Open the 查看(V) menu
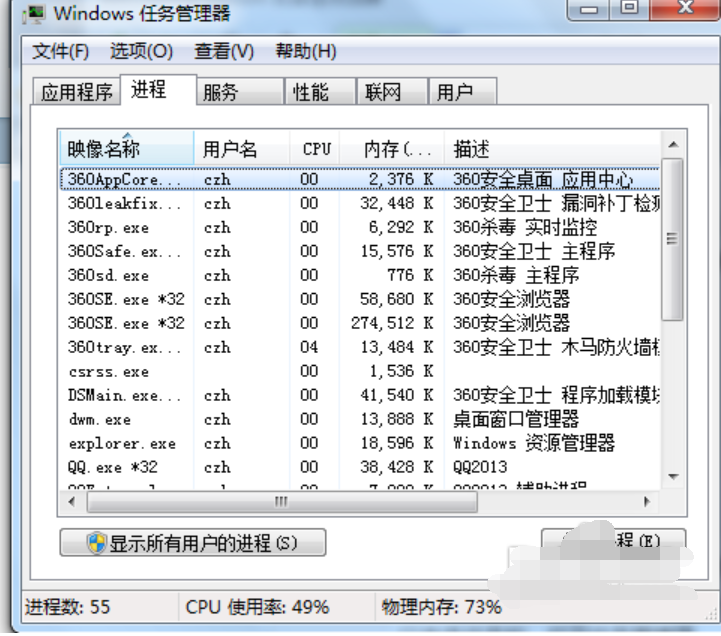 click(x=224, y=51)
